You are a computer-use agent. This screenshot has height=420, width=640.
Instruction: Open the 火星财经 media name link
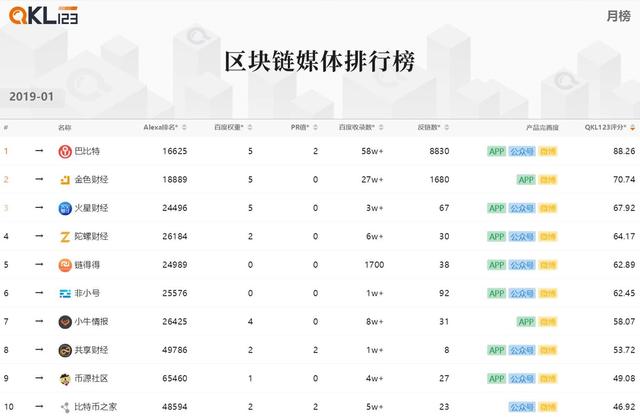91,208
